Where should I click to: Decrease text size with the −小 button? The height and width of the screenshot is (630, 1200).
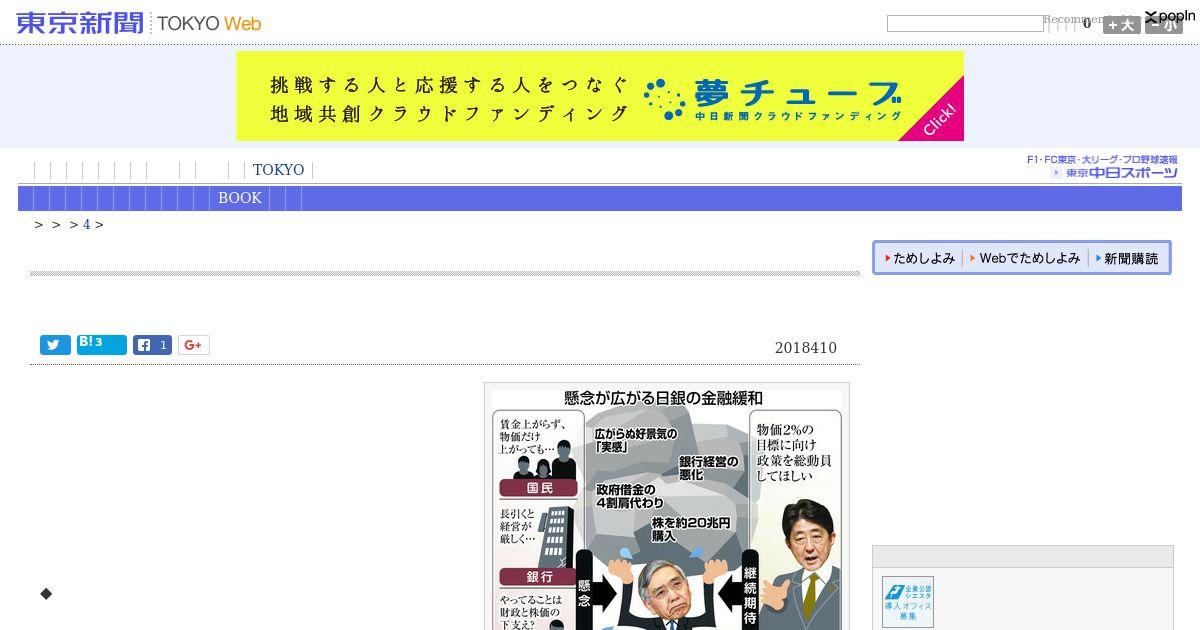(x=1164, y=25)
